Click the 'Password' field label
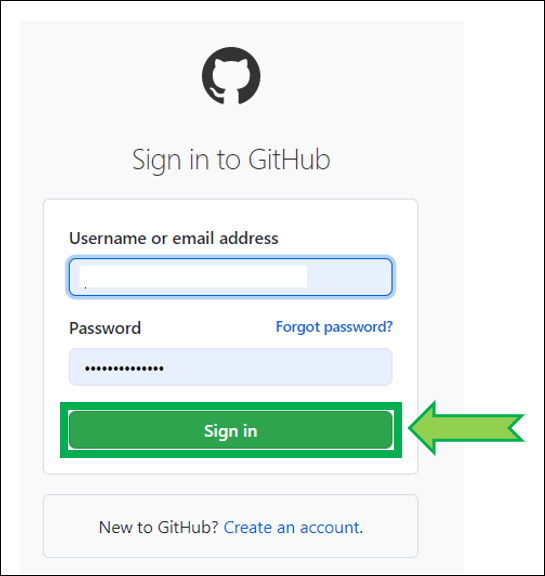Screen dimensions: 545x576 coord(105,328)
